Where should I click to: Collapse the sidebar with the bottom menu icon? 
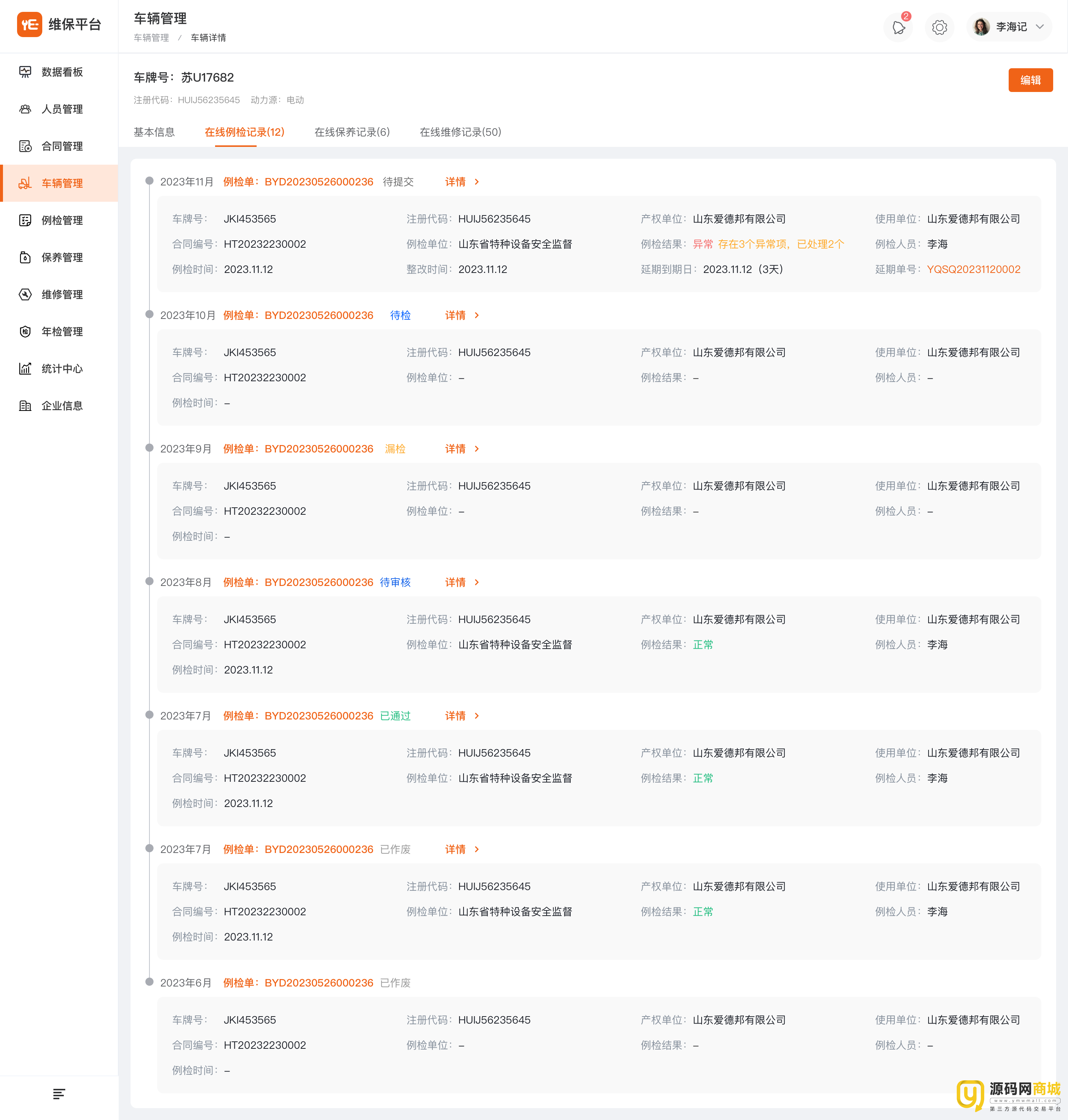[59, 1094]
